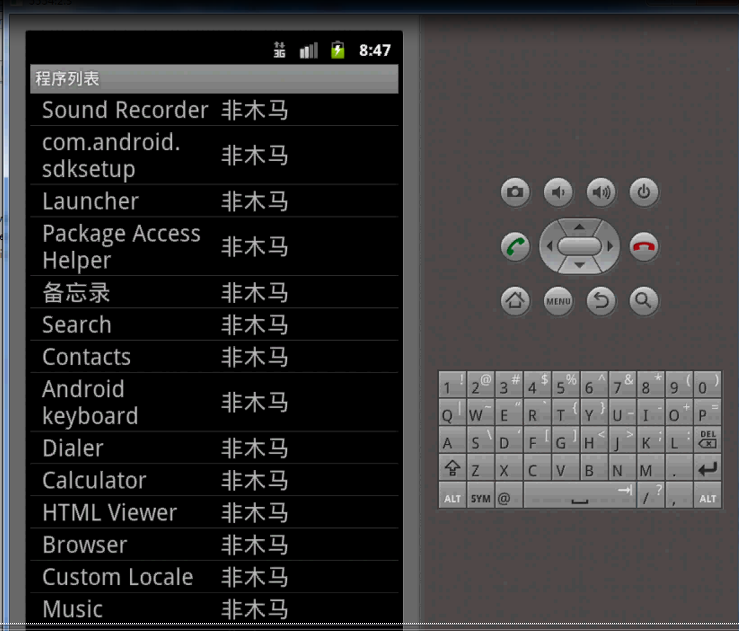Lower volume with the volume down button

pos(558,192)
